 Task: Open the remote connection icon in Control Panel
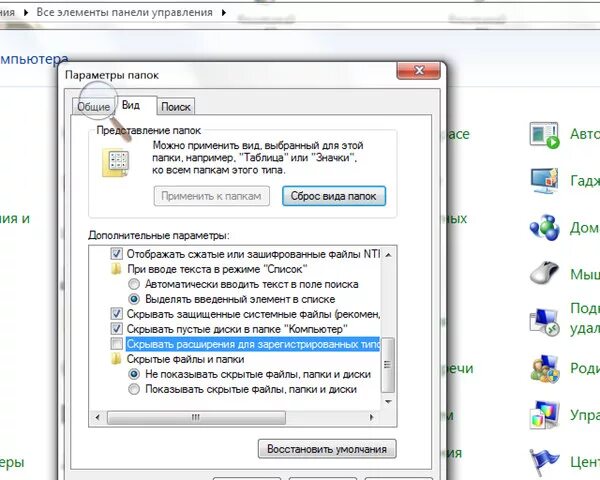click(545, 322)
